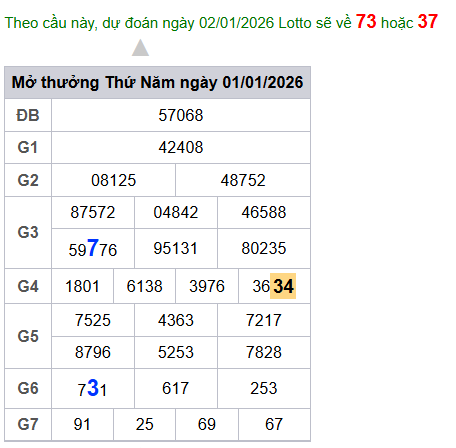Click G5 number 7217

point(264,320)
